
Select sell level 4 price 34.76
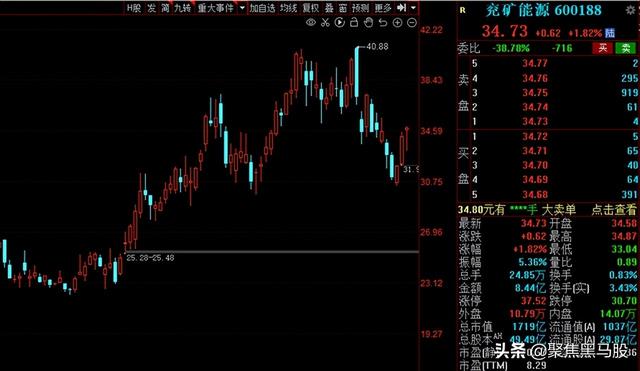click(x=535, y=78)
